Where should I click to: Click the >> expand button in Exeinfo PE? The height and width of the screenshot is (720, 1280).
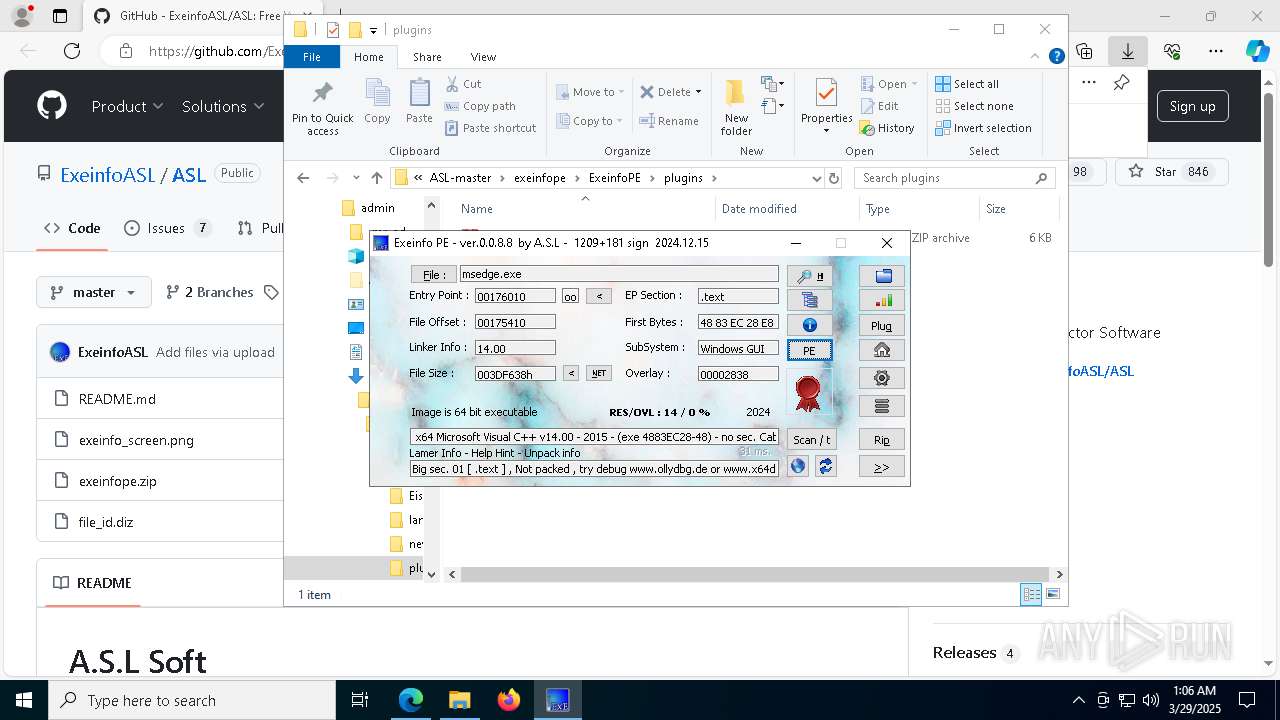(x=882, y=466)
